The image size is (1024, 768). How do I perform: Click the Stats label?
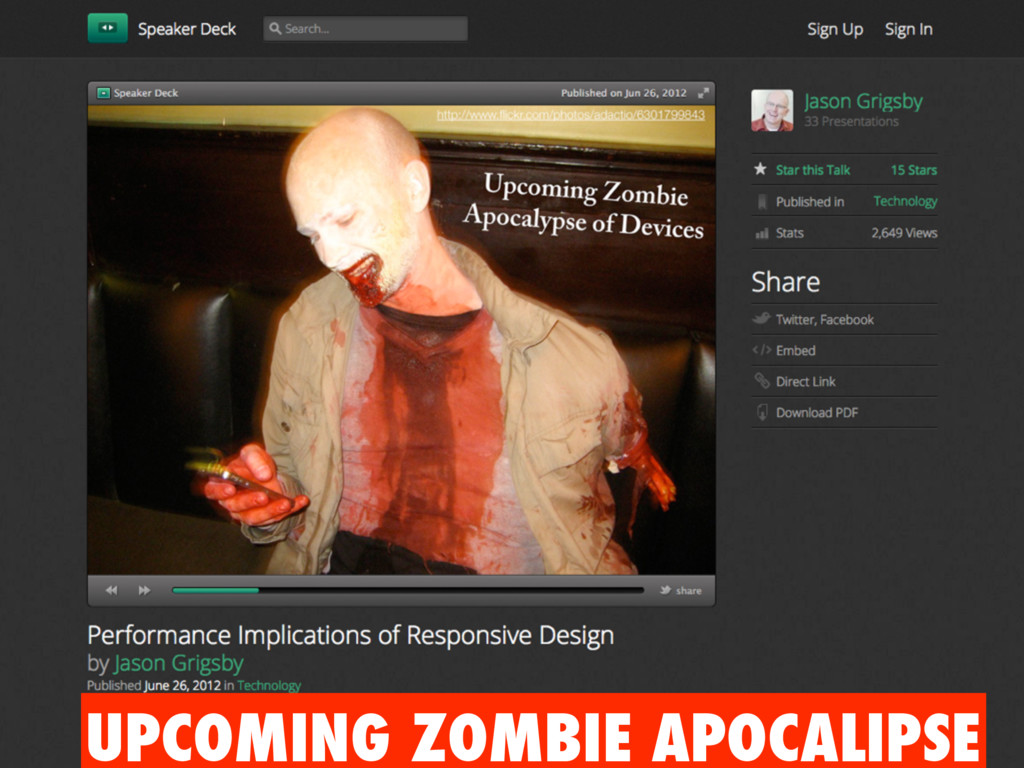pos(790,233)
